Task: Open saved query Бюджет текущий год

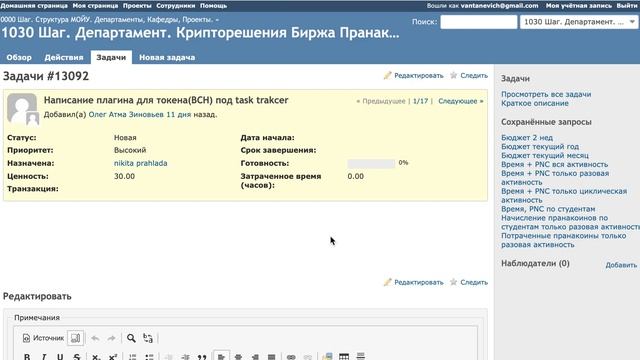Action: [x=540, y=147]
